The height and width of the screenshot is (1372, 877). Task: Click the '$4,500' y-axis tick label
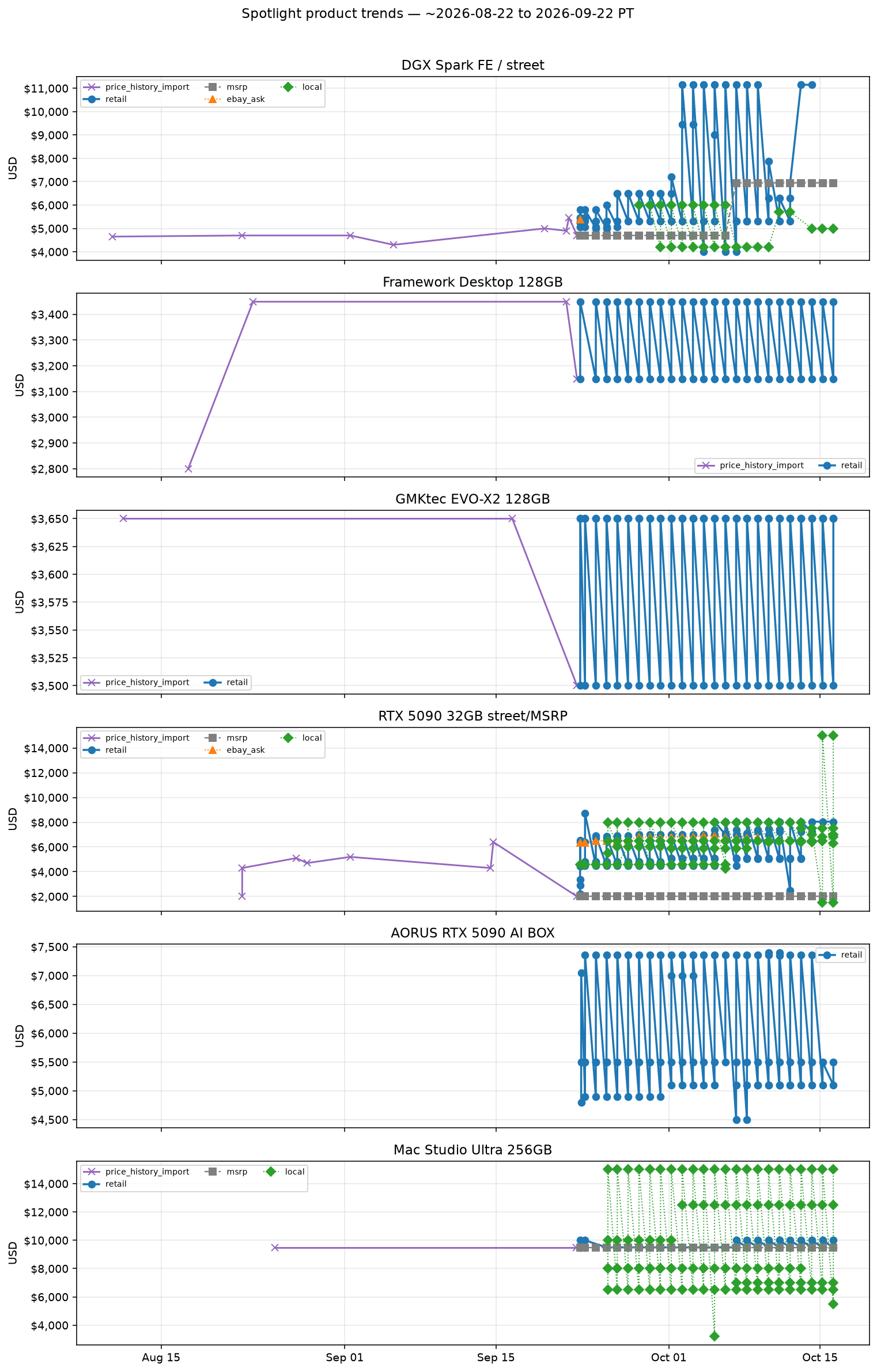pyautogui.click(x=50, y=1120)
